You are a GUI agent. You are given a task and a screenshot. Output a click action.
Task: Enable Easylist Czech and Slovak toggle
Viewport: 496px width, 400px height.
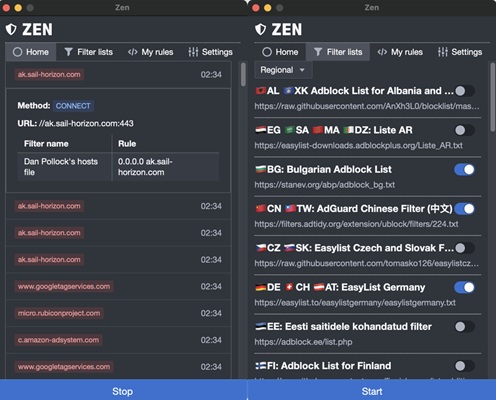click(464, 248)
